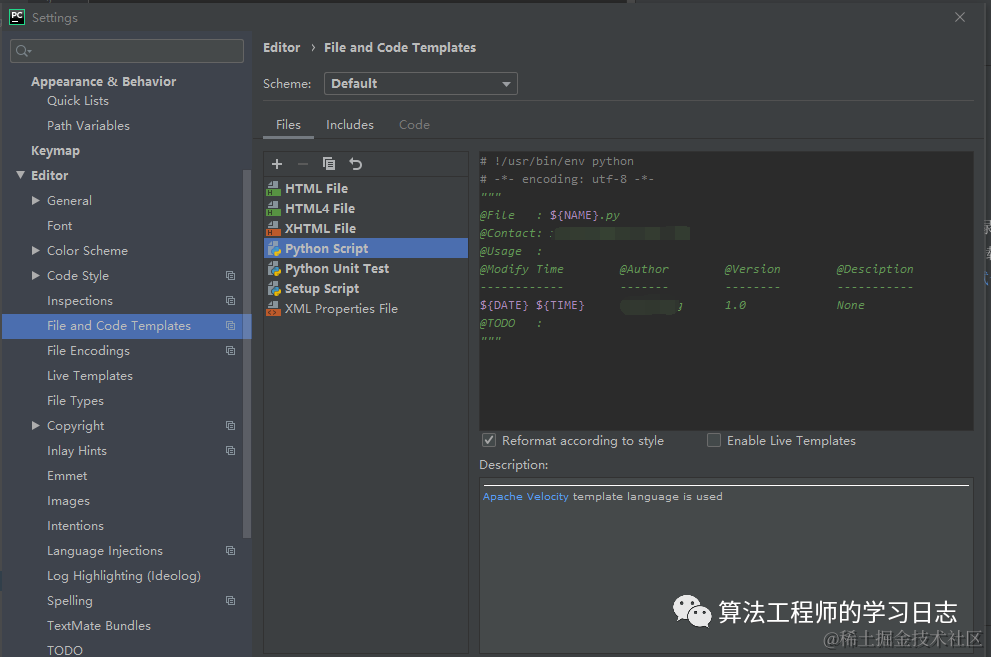Open Font settings
991x657 pixels.
point(59,226)
